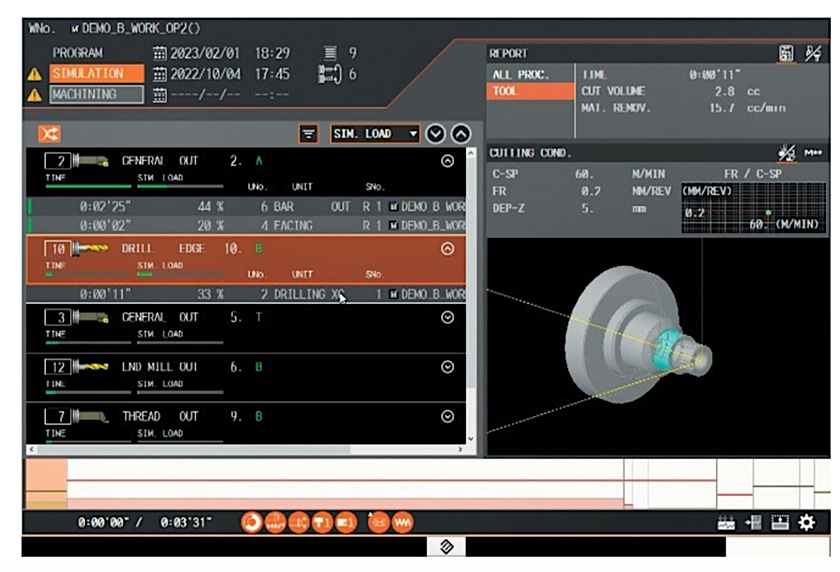Click the first orange circular playback icon

coord(252,522)
